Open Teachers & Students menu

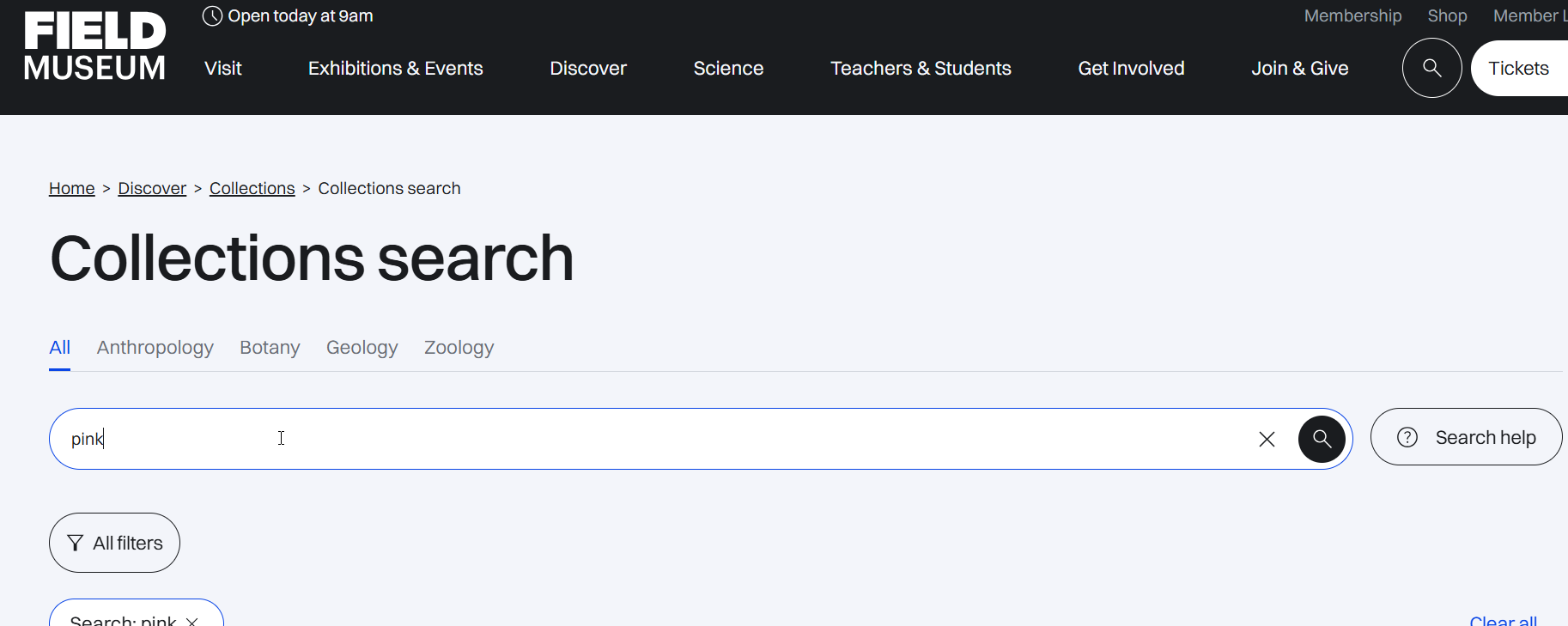click(x=921, y=69)
